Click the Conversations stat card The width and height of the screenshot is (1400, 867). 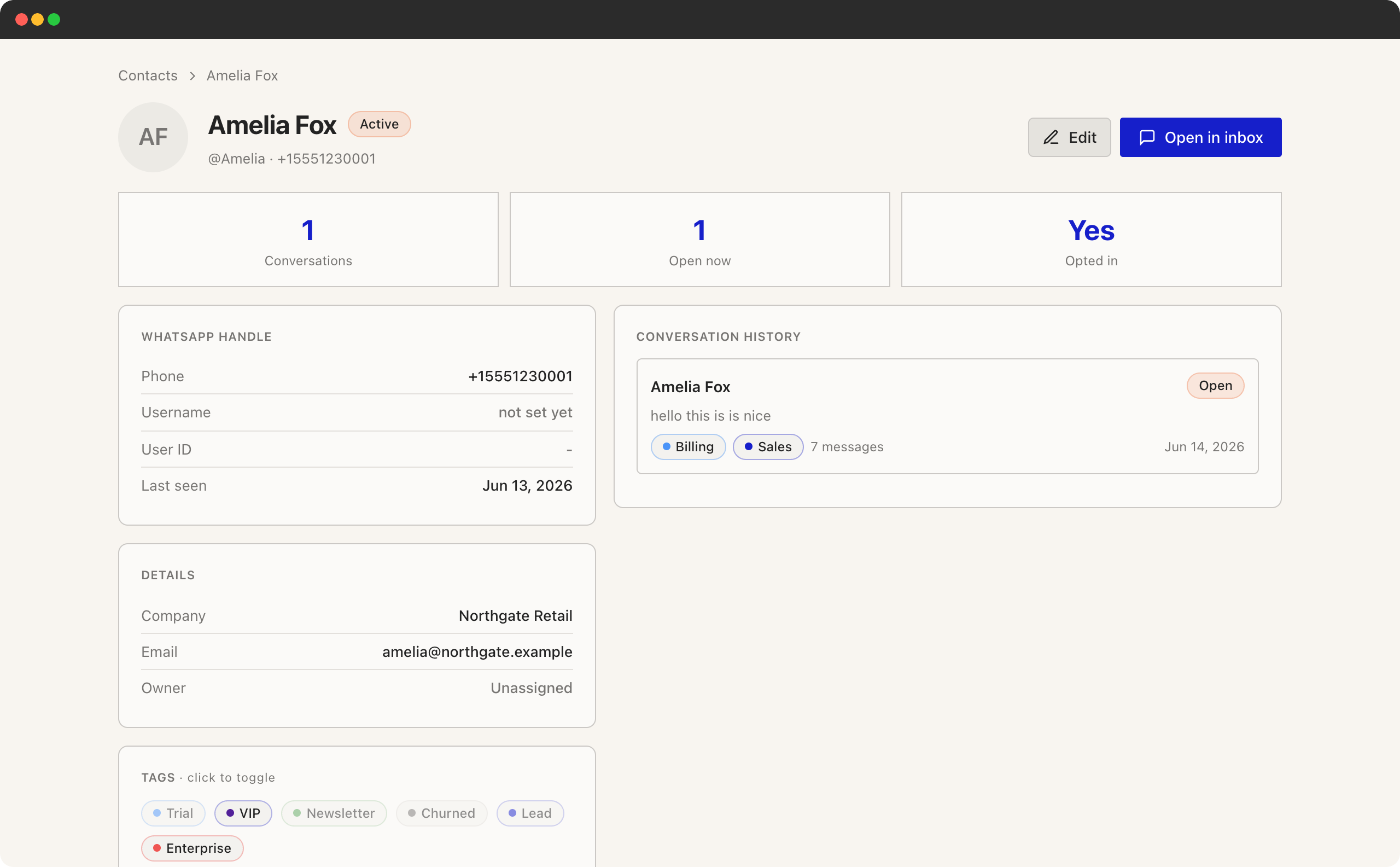(308, 240)
